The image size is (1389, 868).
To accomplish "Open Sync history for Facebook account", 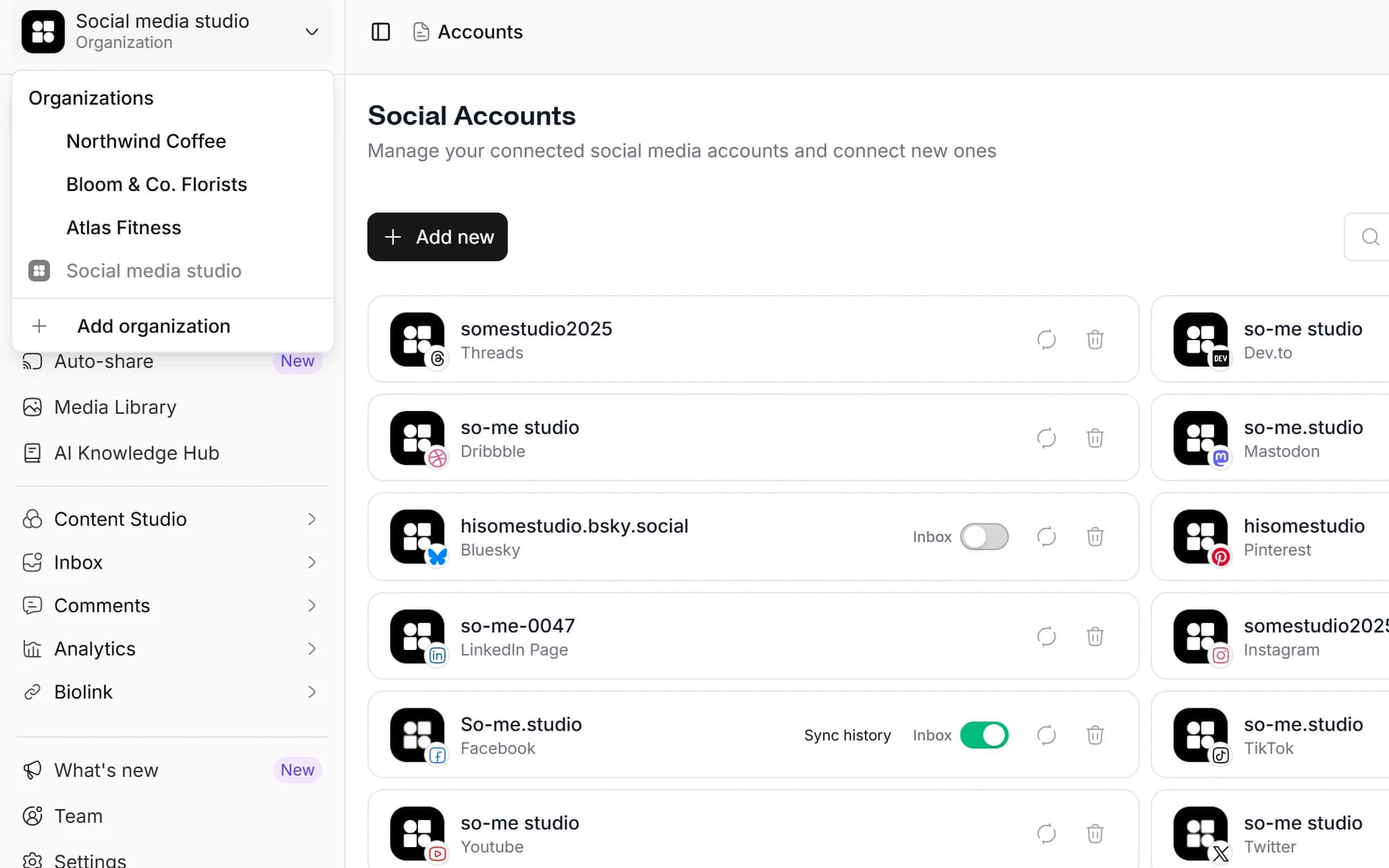I will coord(847,735).
